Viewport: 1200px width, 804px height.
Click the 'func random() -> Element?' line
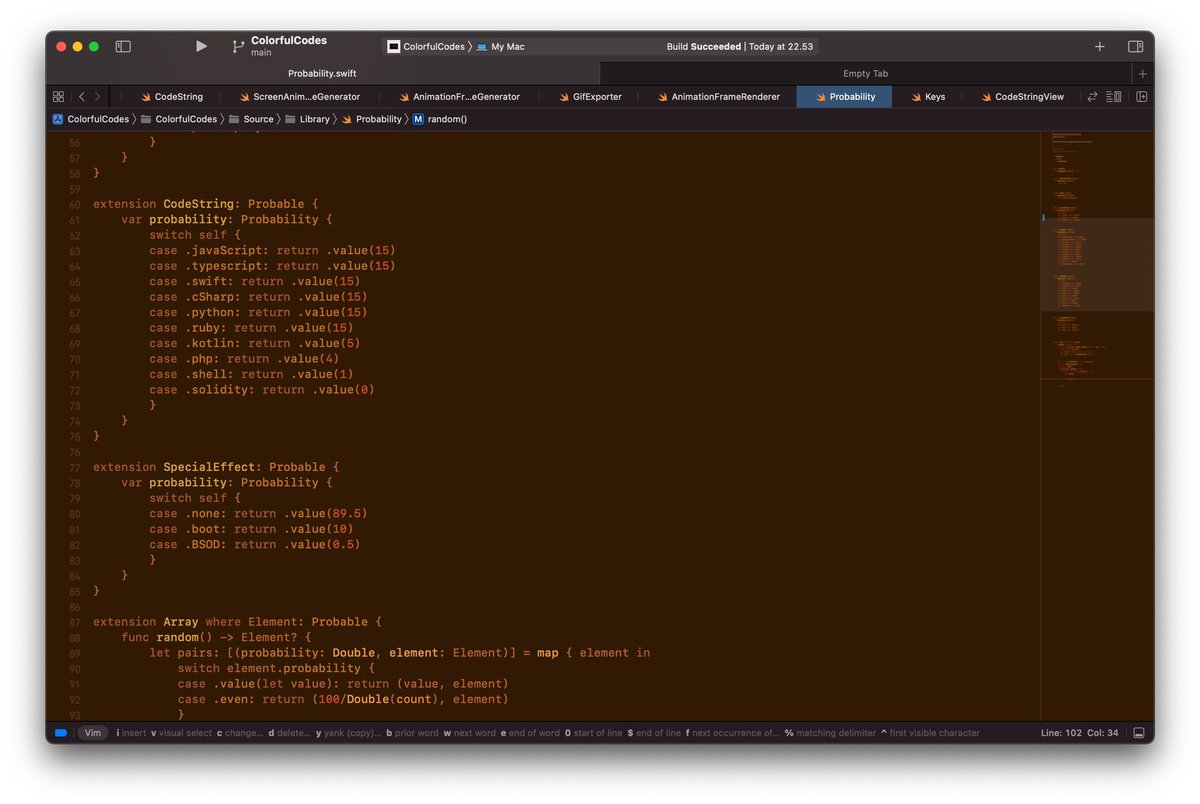pyautogui.click(x=216, y=637)
